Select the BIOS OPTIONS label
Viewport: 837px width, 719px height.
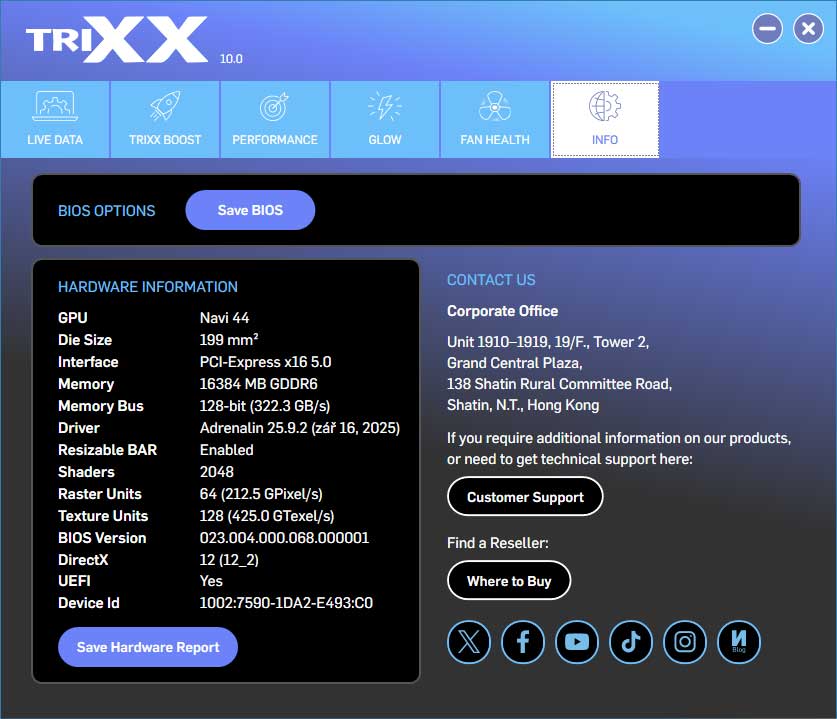pos(106,210)
